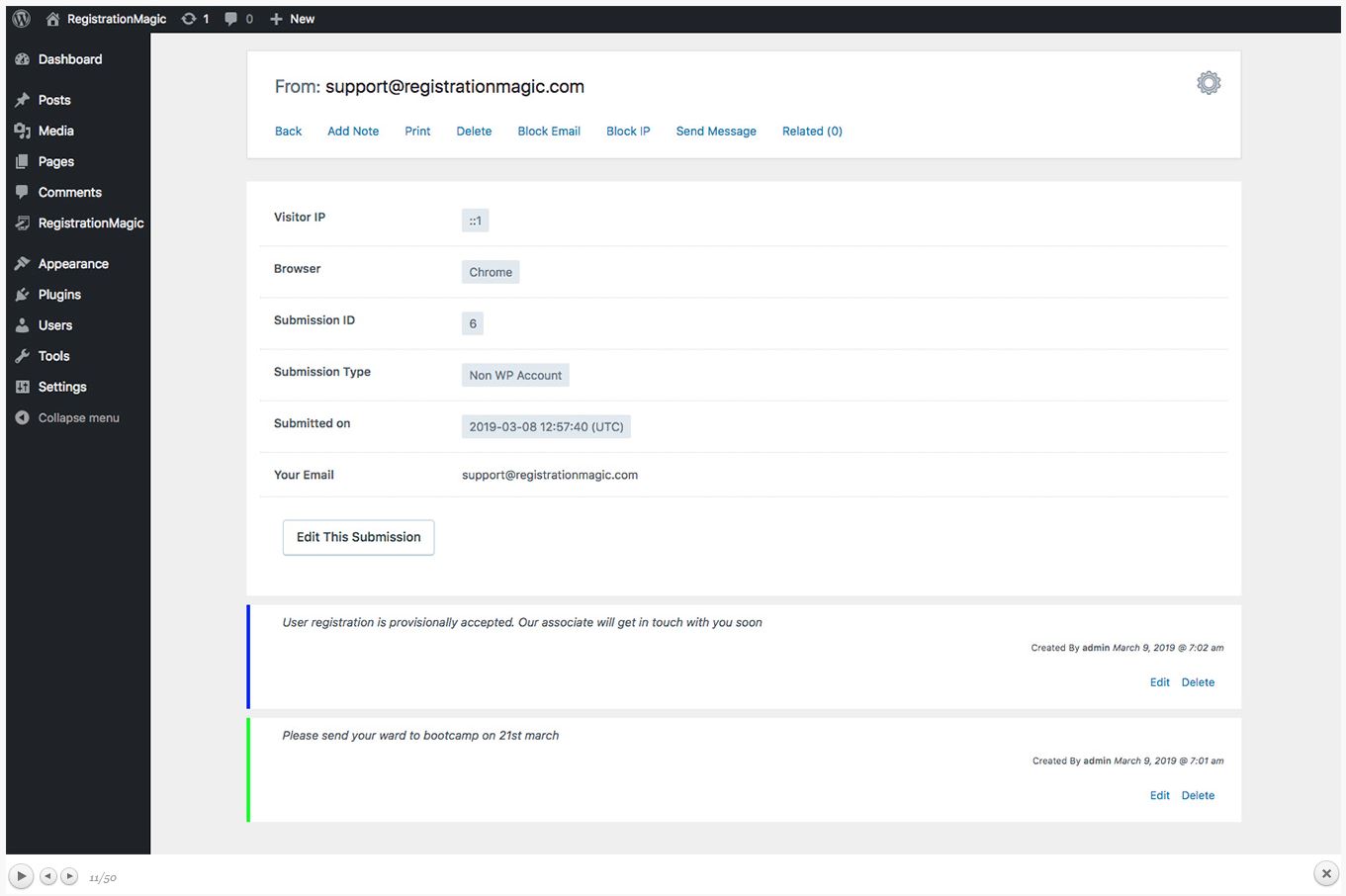The height and width of the screenshot is (896, 1346).
Task: Open the New content menu
Action: 292,19
